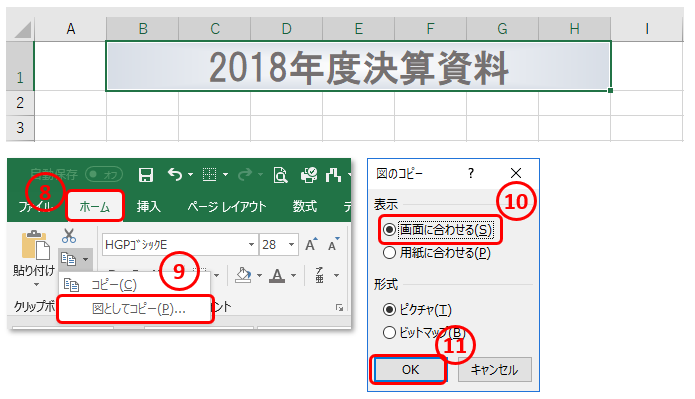
Task: Select column E header
Action: (359, 29)
